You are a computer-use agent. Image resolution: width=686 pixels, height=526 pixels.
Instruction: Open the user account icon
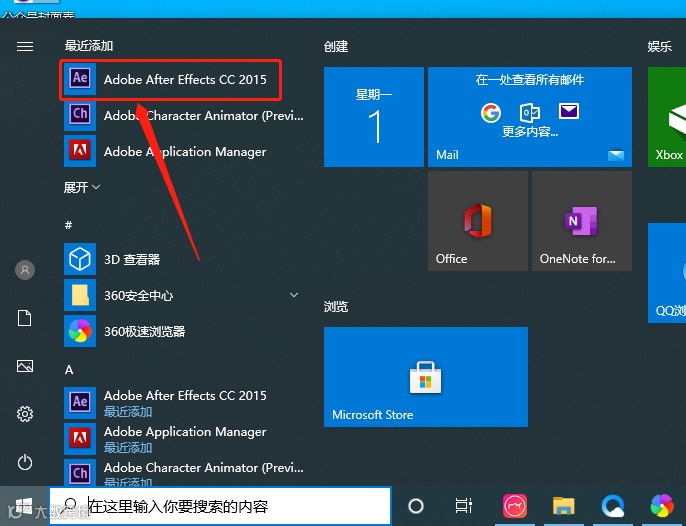click(x=25, y=270)
